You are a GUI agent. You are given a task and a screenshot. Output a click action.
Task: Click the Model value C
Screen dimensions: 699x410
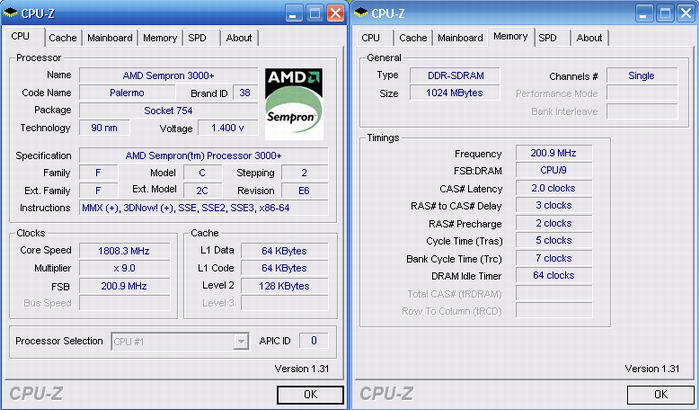[202, 173]
